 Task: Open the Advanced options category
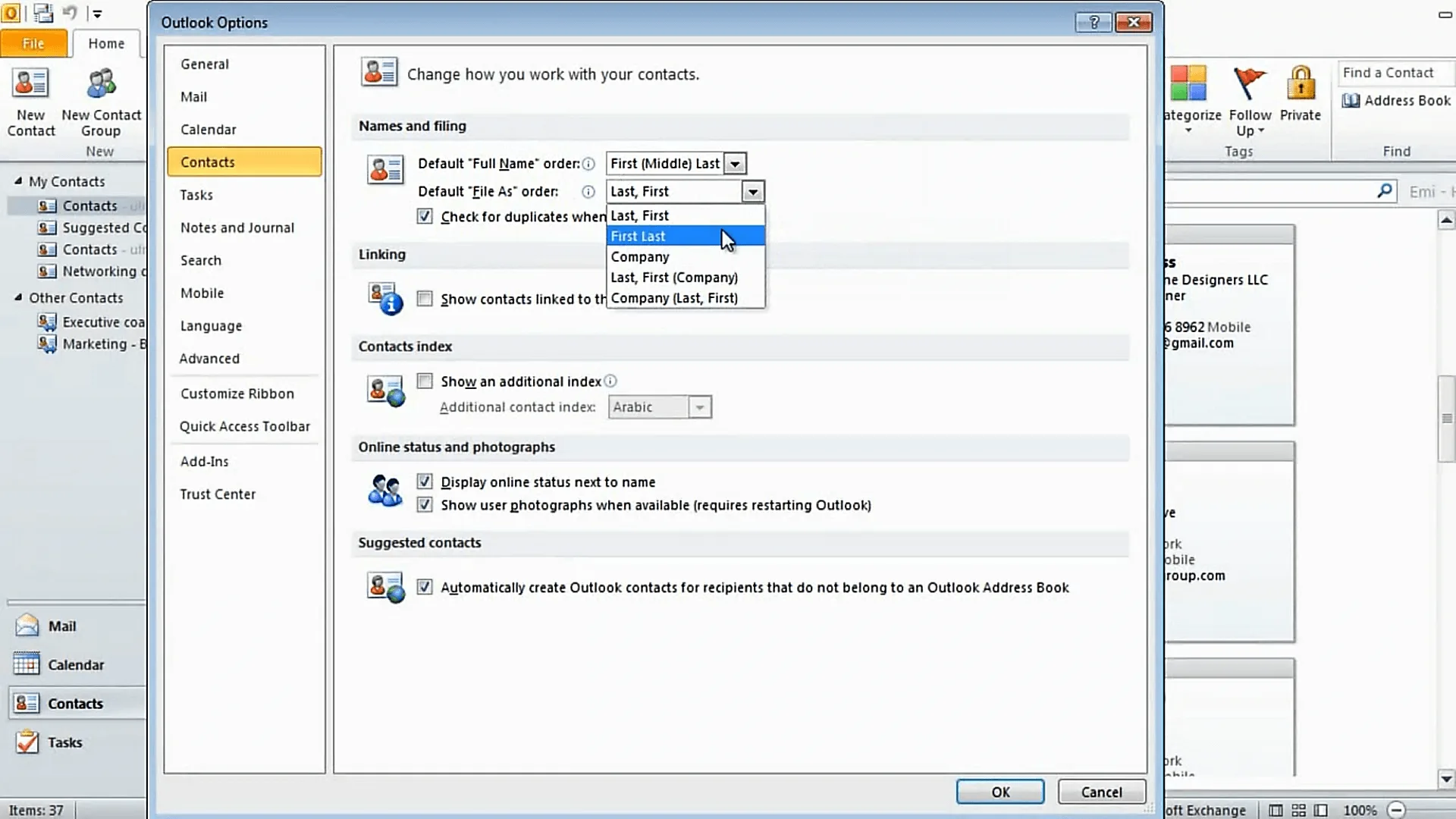tap(244, 359)
